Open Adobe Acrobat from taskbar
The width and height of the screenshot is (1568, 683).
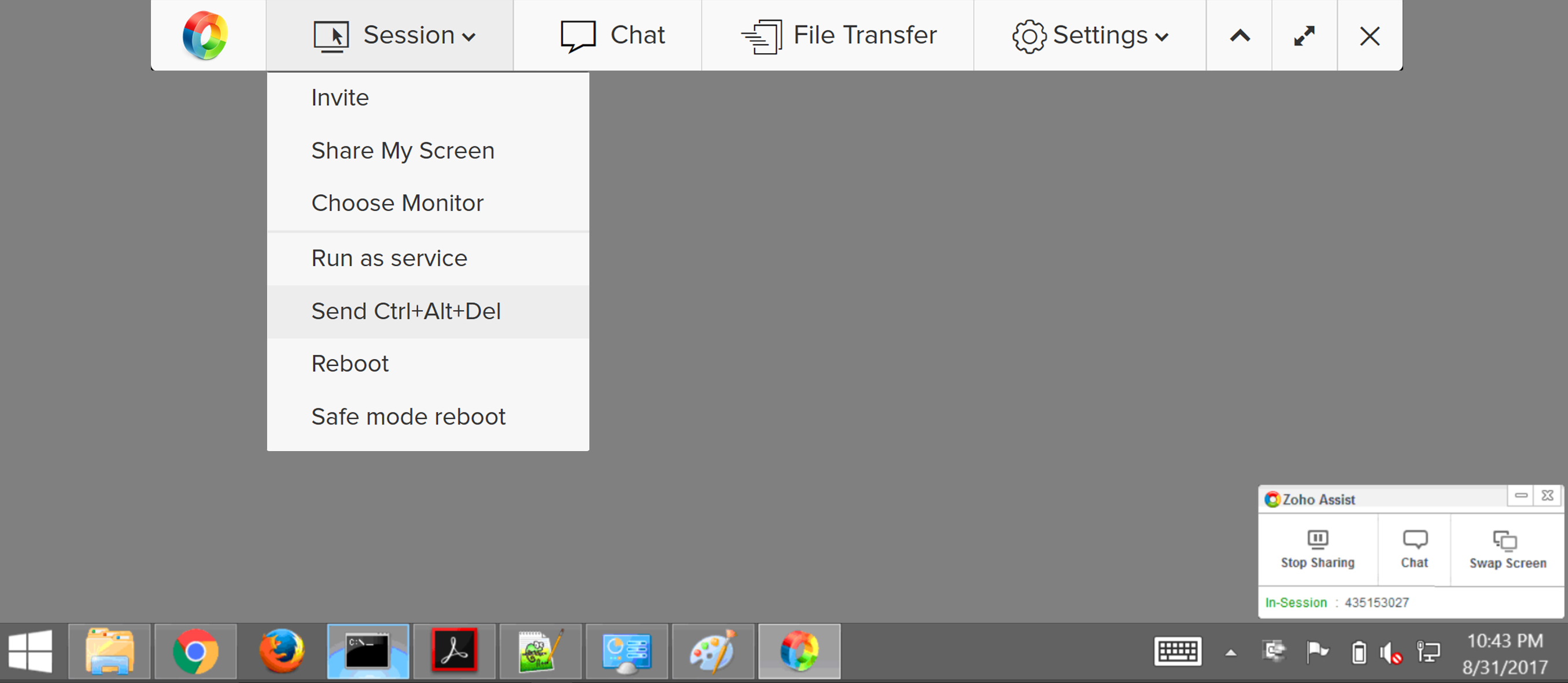click(x=454, y=651)
